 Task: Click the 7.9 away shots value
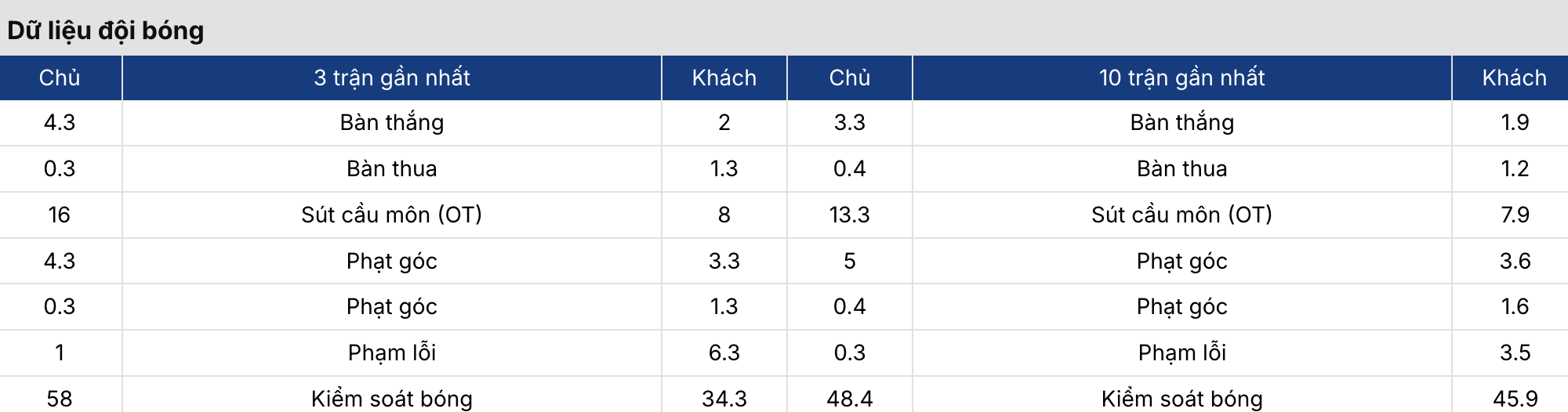[x=1515, y=215]
